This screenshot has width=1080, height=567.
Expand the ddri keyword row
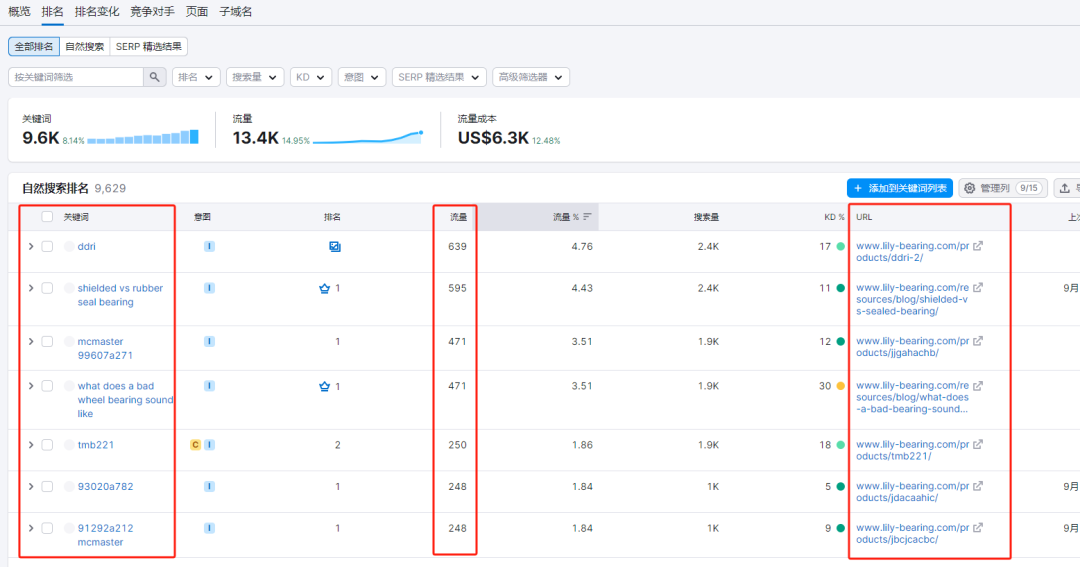31,247
